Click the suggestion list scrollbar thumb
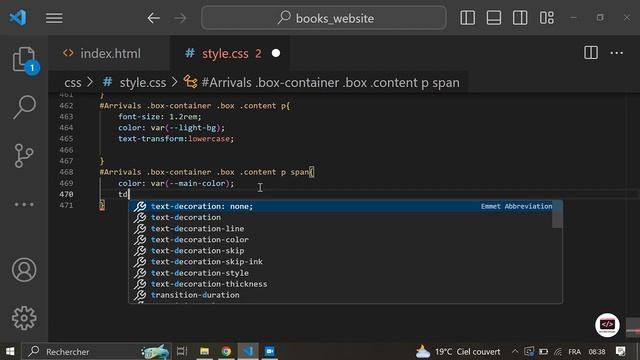 tap(557, 215)
